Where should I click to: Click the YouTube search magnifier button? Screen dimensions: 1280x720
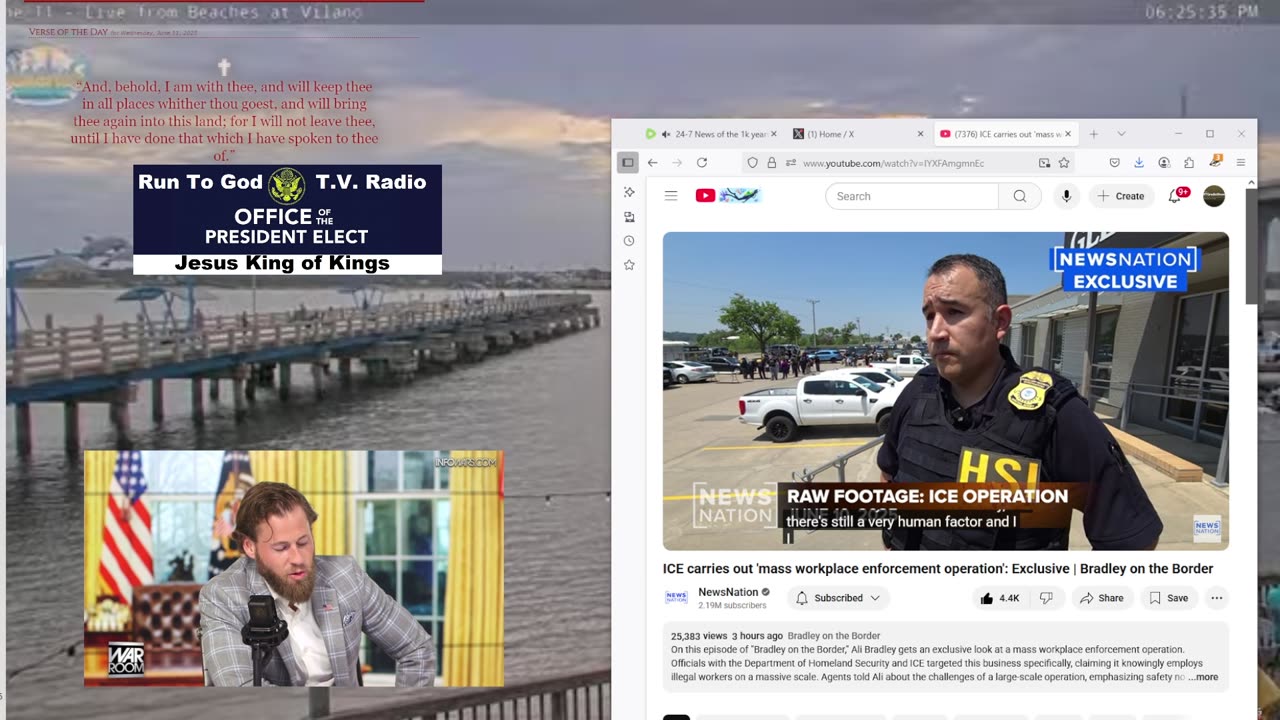1020,196
